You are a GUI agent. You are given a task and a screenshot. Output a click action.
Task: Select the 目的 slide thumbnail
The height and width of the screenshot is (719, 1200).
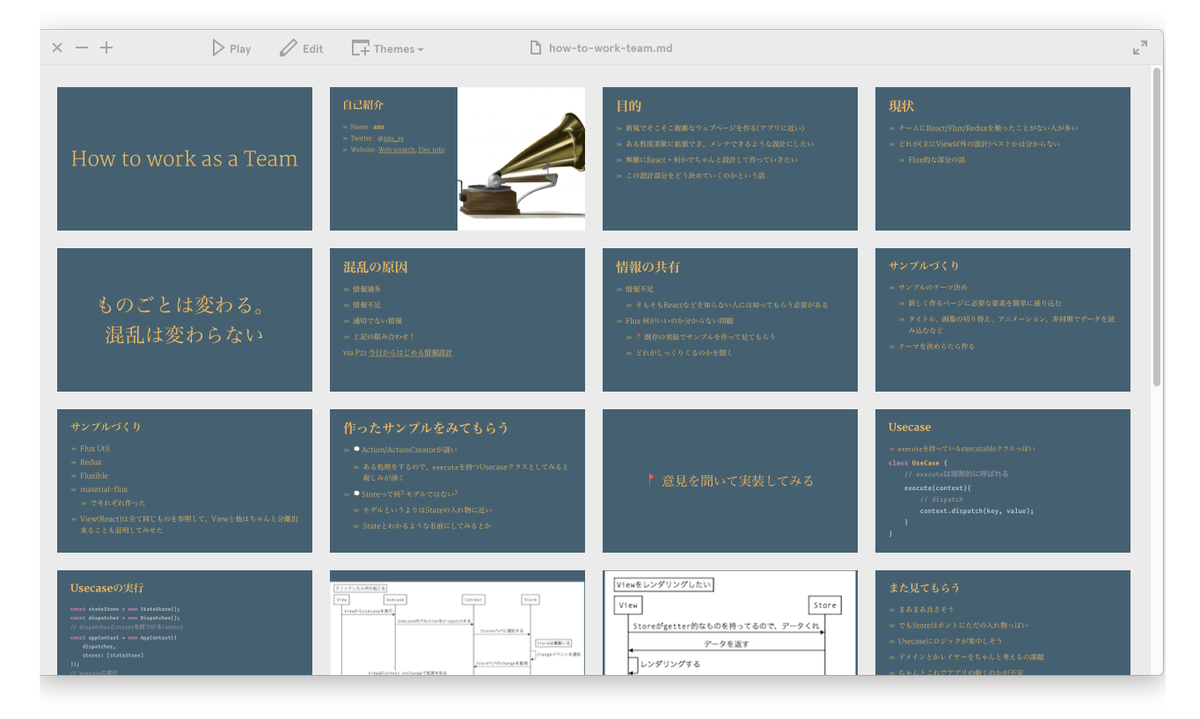[x=730, y=159]
